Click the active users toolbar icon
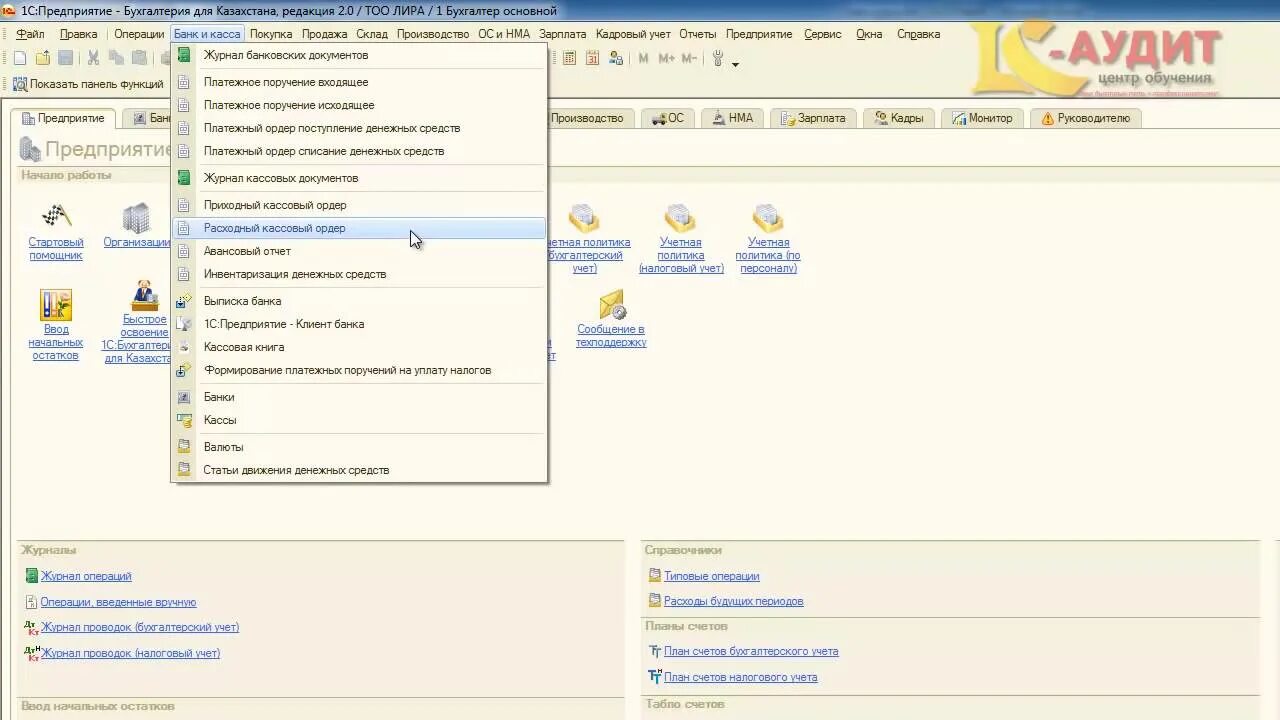The width and height of the screenshot is (1280, 720). click(x=616, y=59)
